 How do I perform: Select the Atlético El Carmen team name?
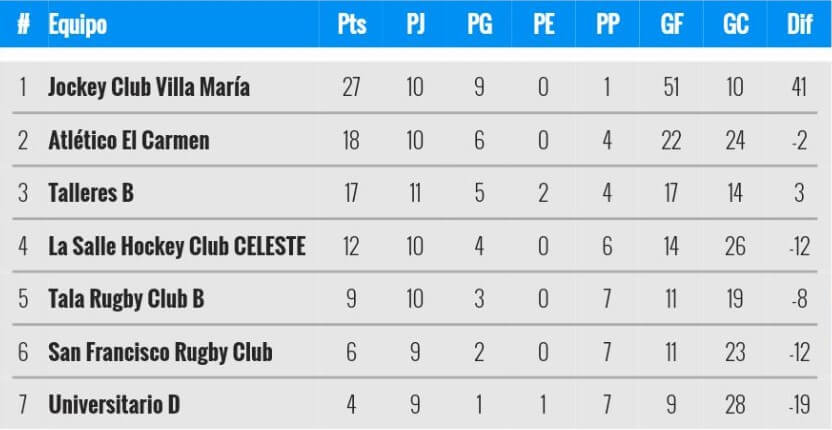click(129, 141)
